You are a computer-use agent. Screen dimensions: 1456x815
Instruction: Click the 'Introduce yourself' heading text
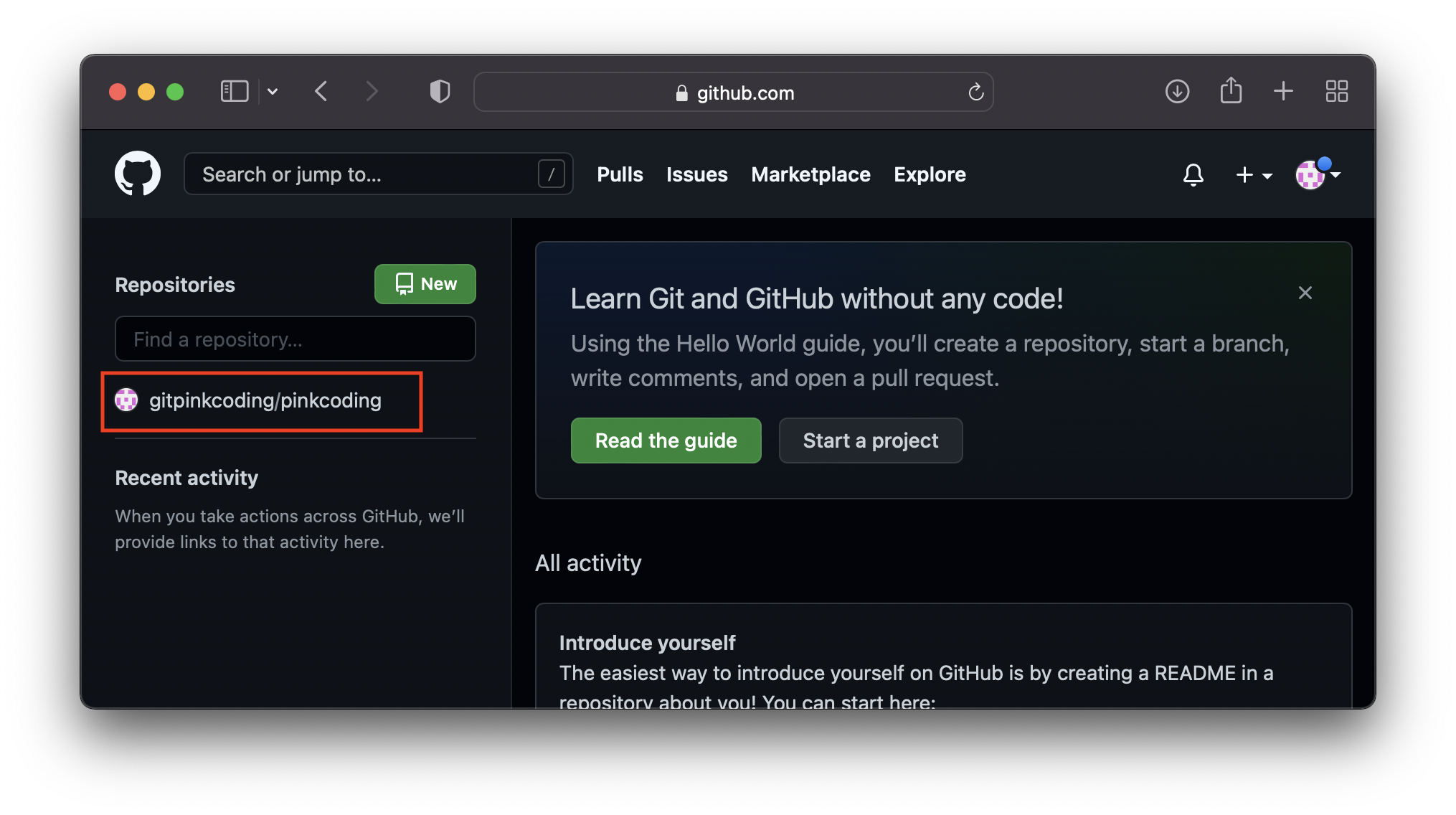coord(647,642)
